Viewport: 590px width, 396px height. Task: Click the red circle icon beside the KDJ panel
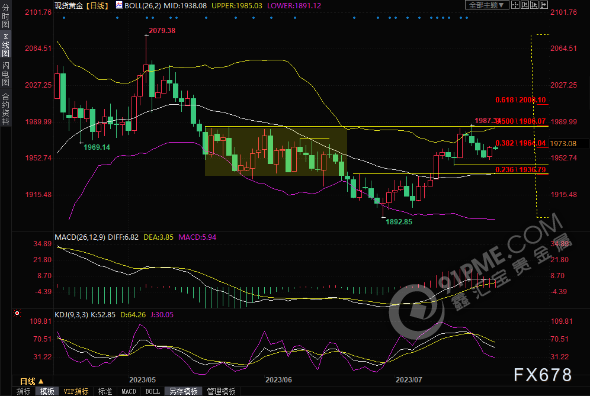pos(17,313)
